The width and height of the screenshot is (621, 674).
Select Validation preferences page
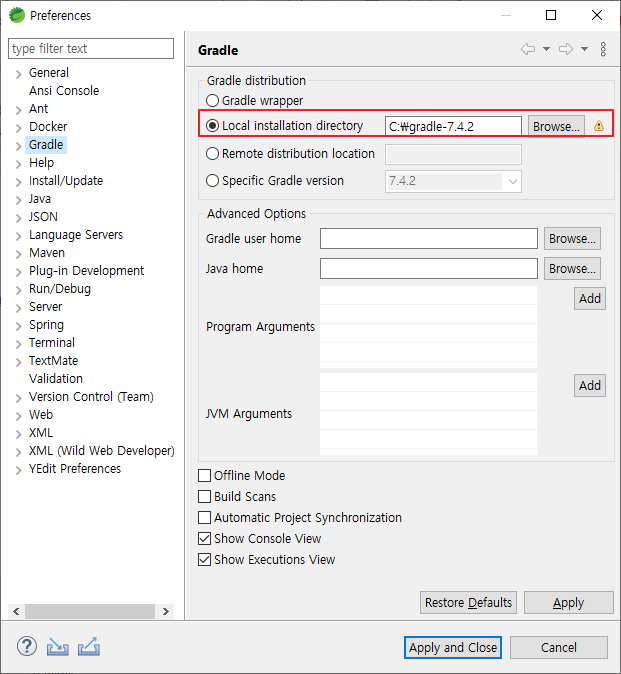pos(56,379)
